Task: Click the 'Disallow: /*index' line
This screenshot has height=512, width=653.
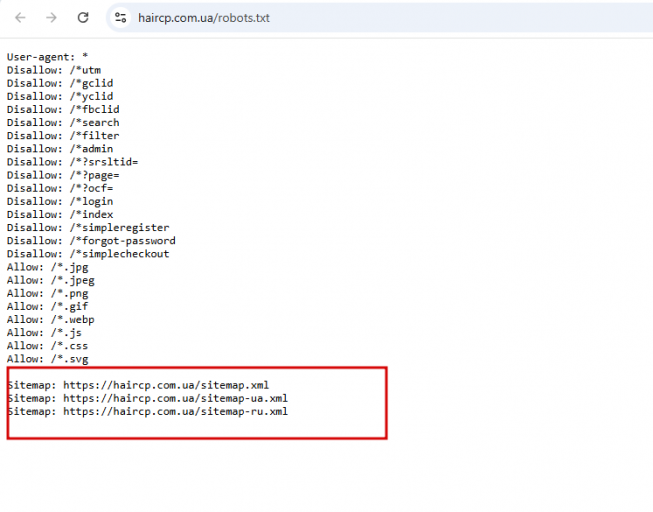Action: coord(60,215)
